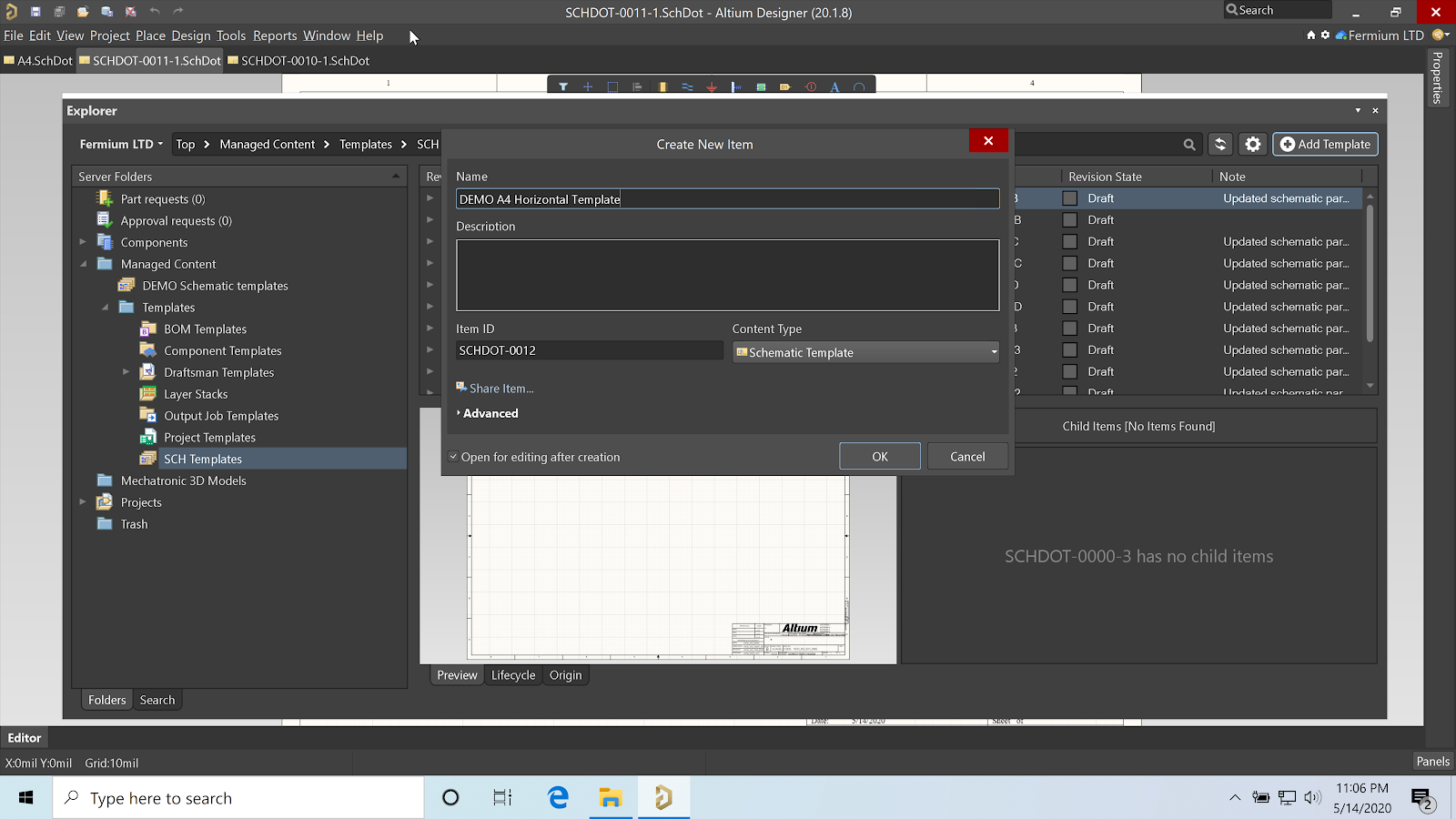
Task: Open Explorer settings gear icon
Action: pos(1253,144)
